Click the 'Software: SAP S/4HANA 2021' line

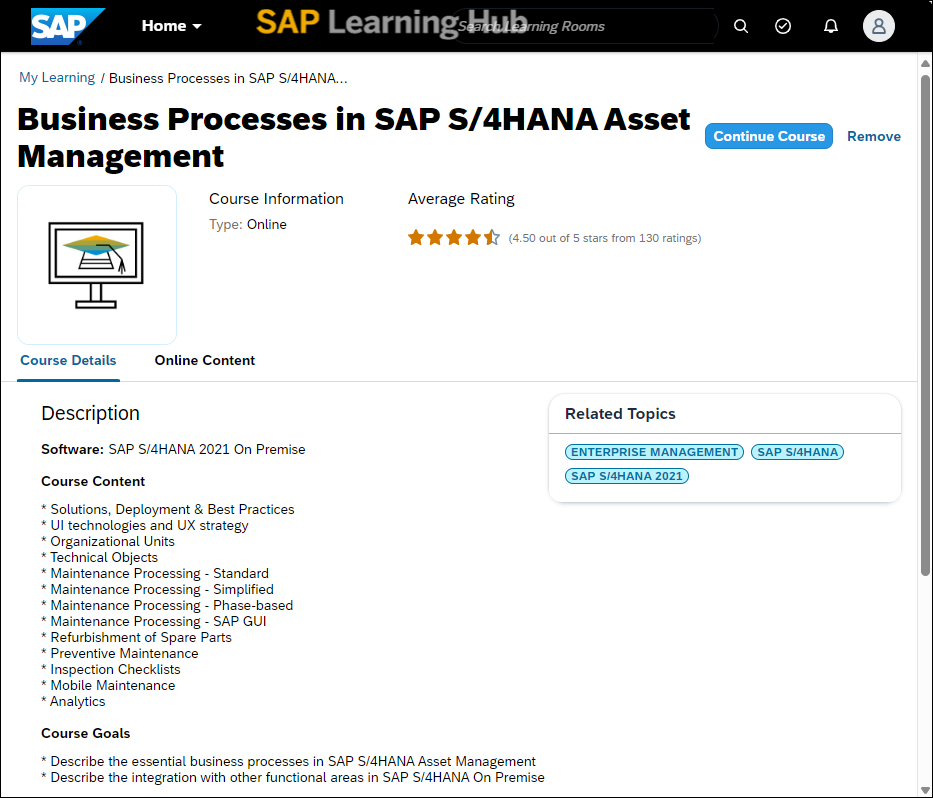(173, 449)
